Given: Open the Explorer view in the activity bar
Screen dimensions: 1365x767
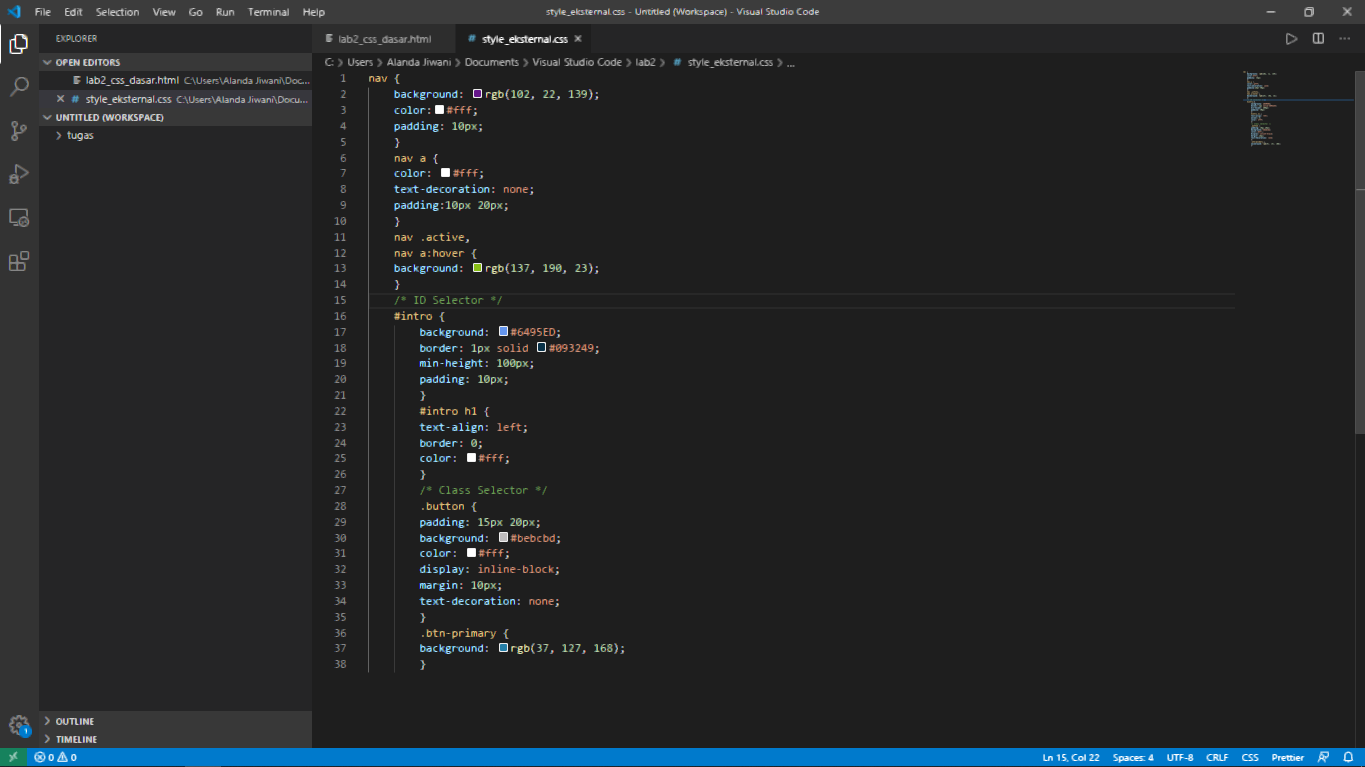Looking at the screenshot, I should coord(18,43).
